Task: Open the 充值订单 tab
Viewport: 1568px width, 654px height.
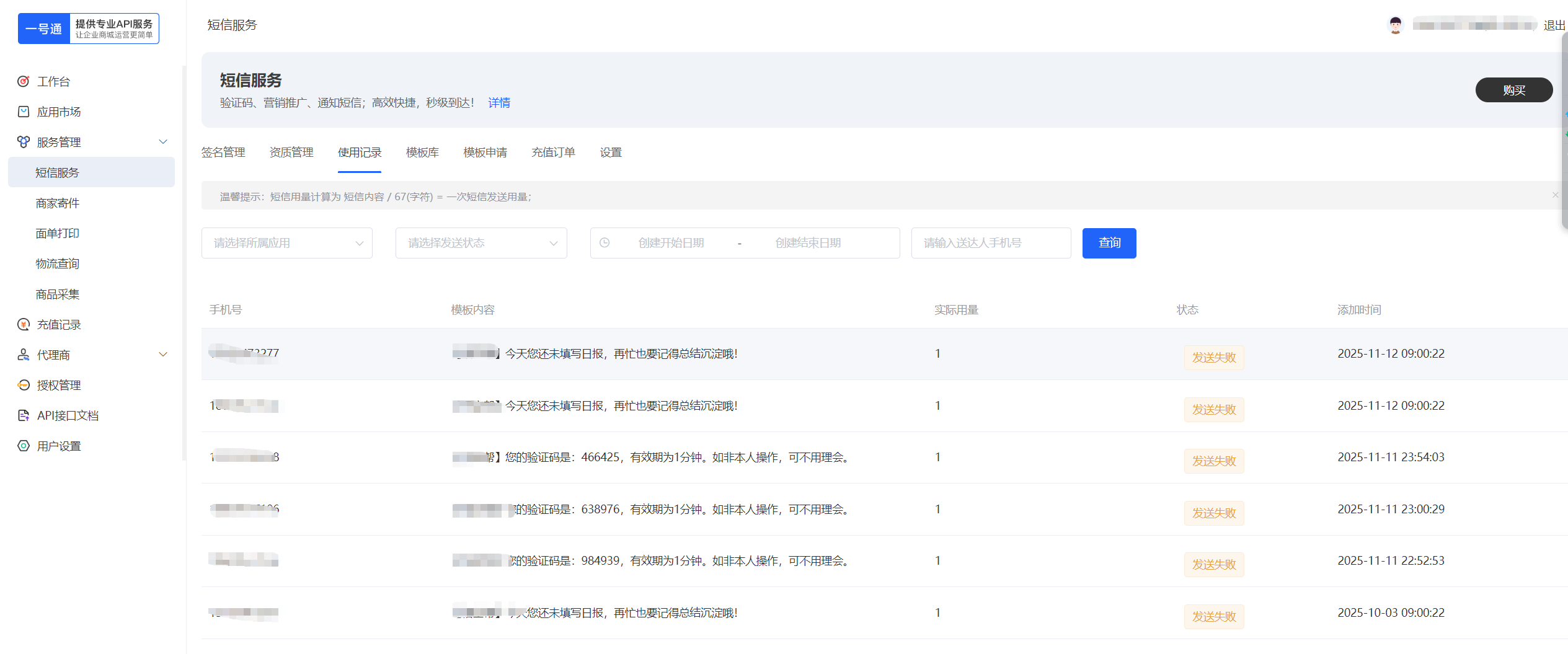Action: click(553, 152)
